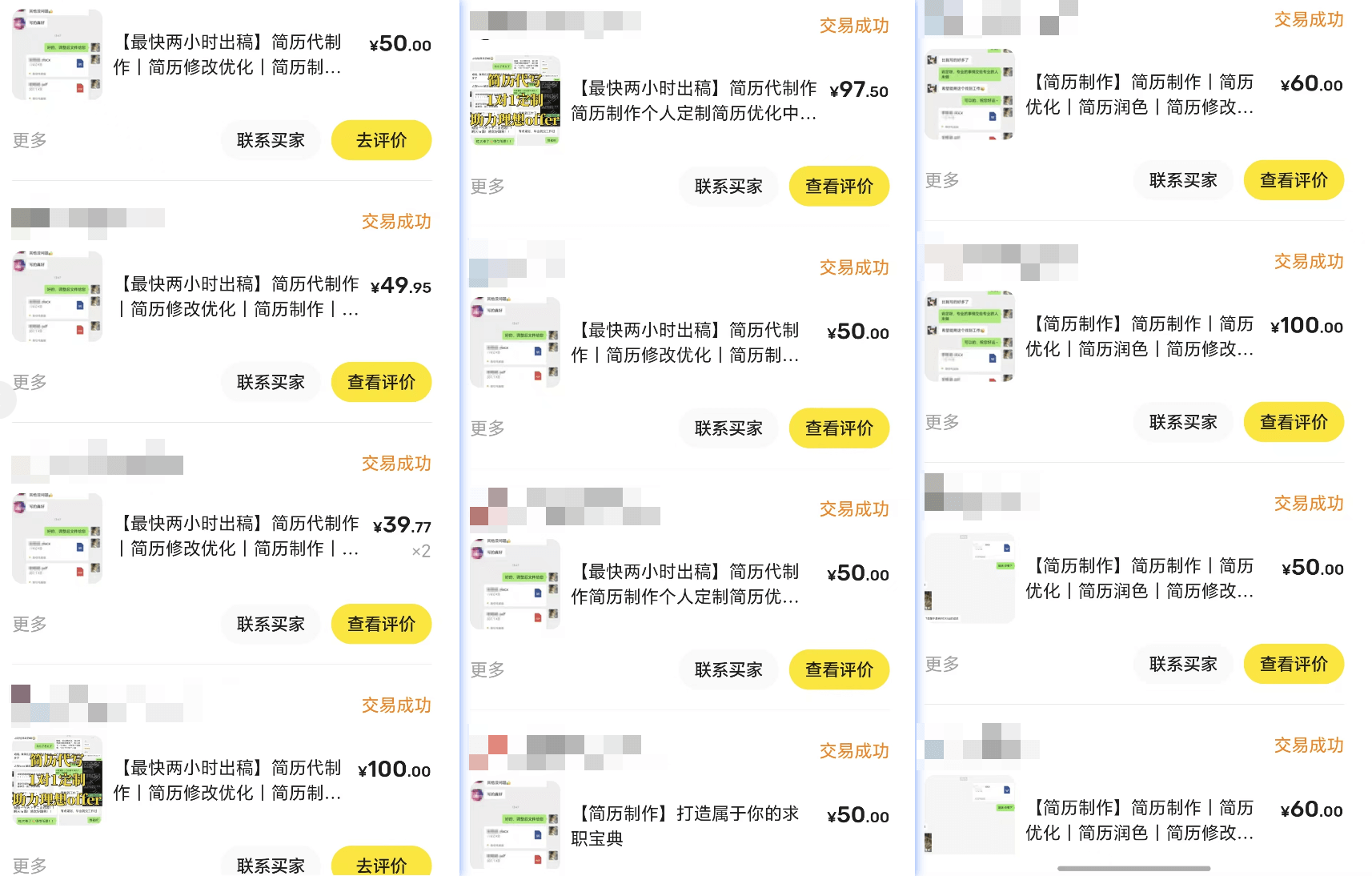点击底部的水平滚动条
The image size is (1372, 876).
coord(1137,866)
